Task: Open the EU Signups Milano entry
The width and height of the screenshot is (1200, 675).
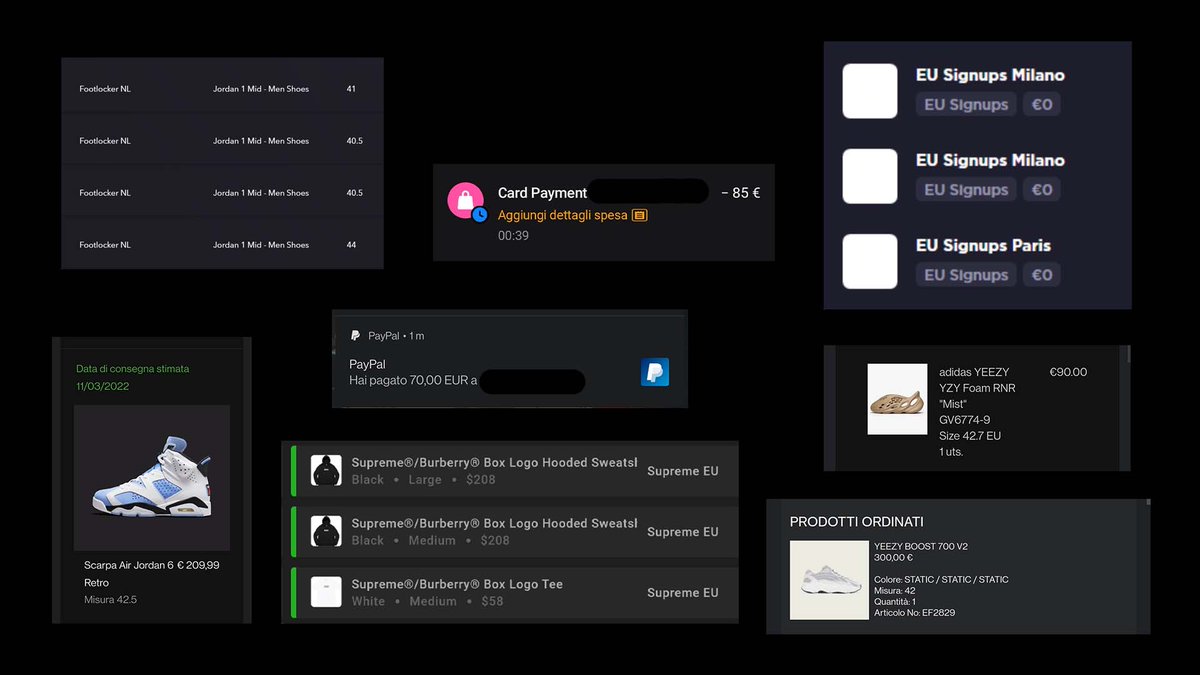Action: 991,75
